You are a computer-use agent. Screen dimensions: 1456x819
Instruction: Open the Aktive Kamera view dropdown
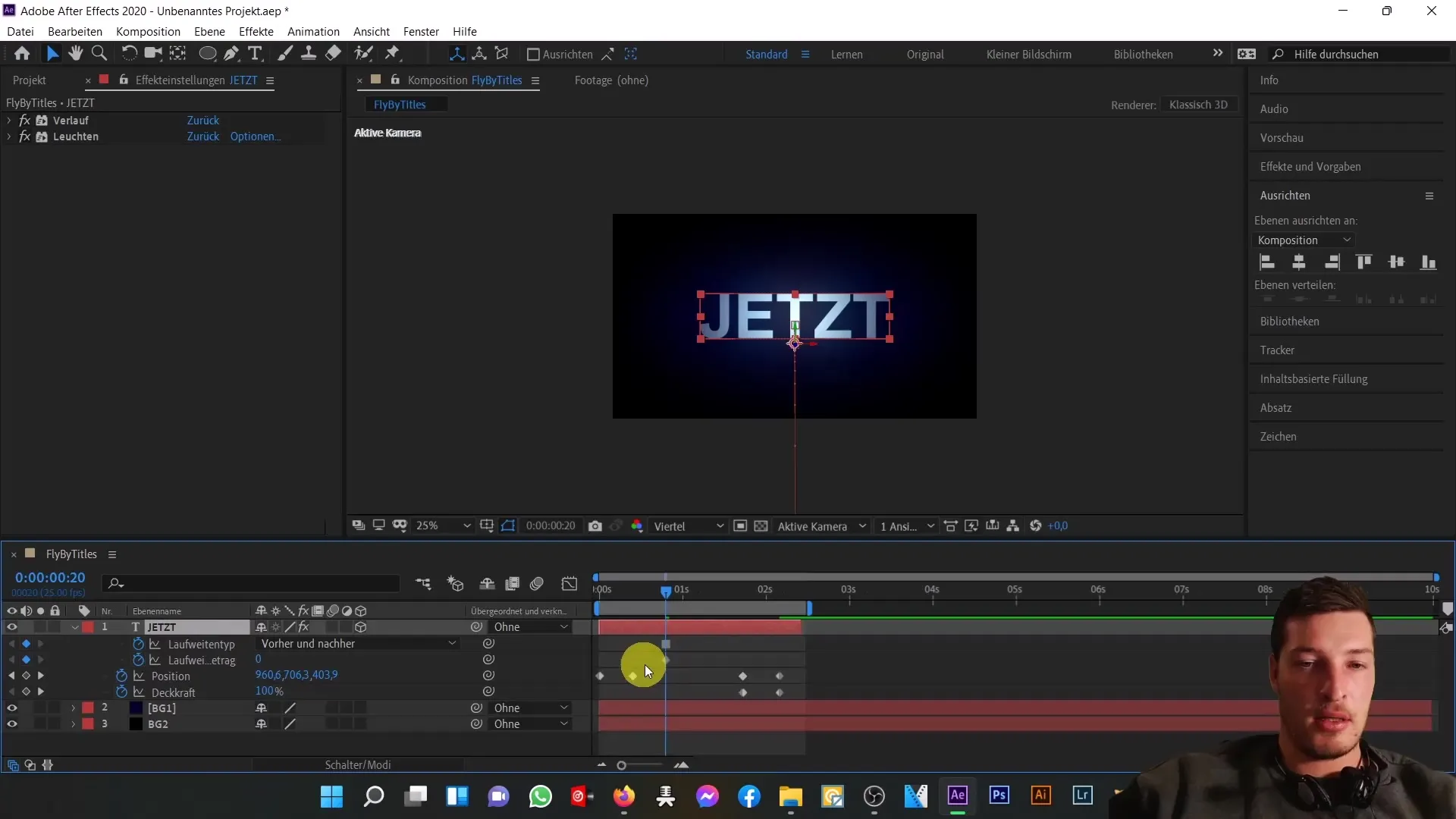821,526
